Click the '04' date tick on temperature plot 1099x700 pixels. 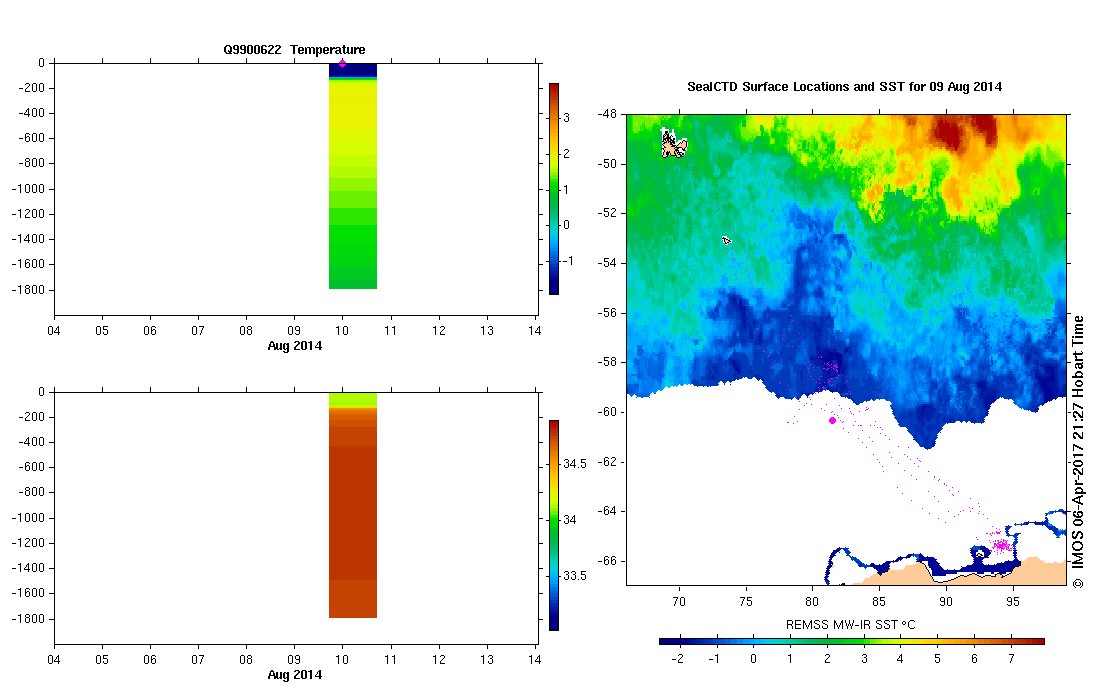54,331
